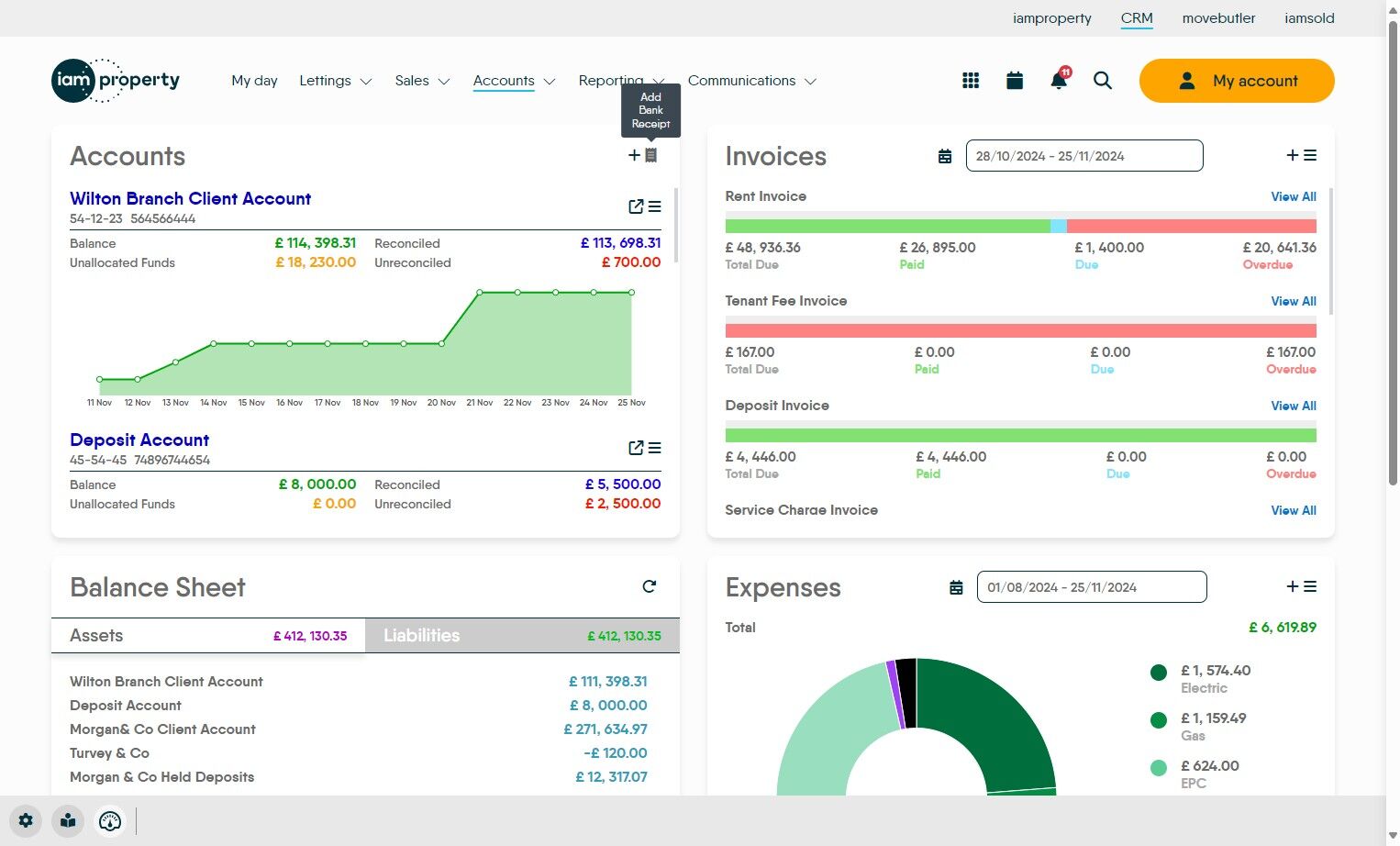Open the apps grid launcher
The height and width of the screenshot is (846, 1400).
[970, 81]
